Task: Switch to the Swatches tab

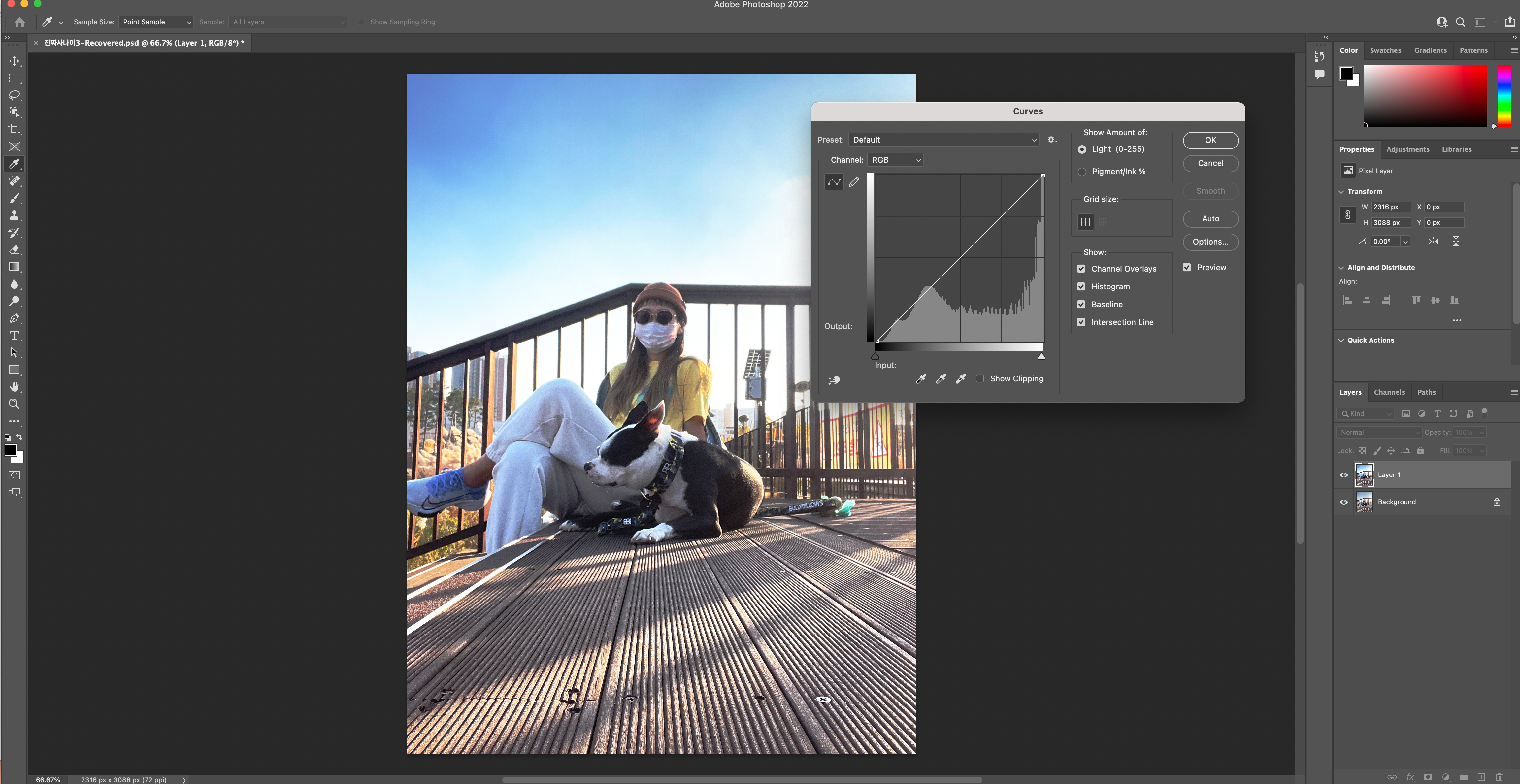Action: 1385,51
